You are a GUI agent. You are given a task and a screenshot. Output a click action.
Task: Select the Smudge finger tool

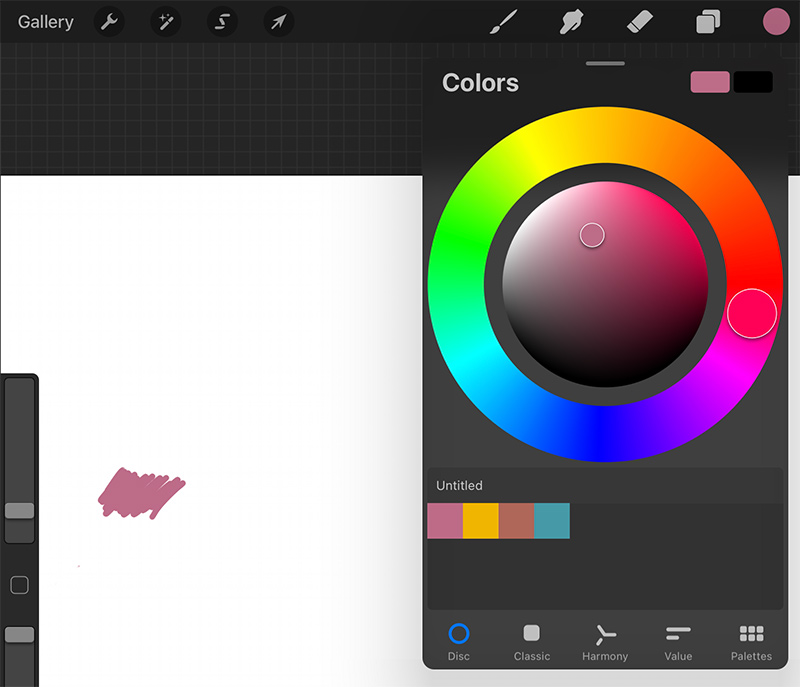571,22
